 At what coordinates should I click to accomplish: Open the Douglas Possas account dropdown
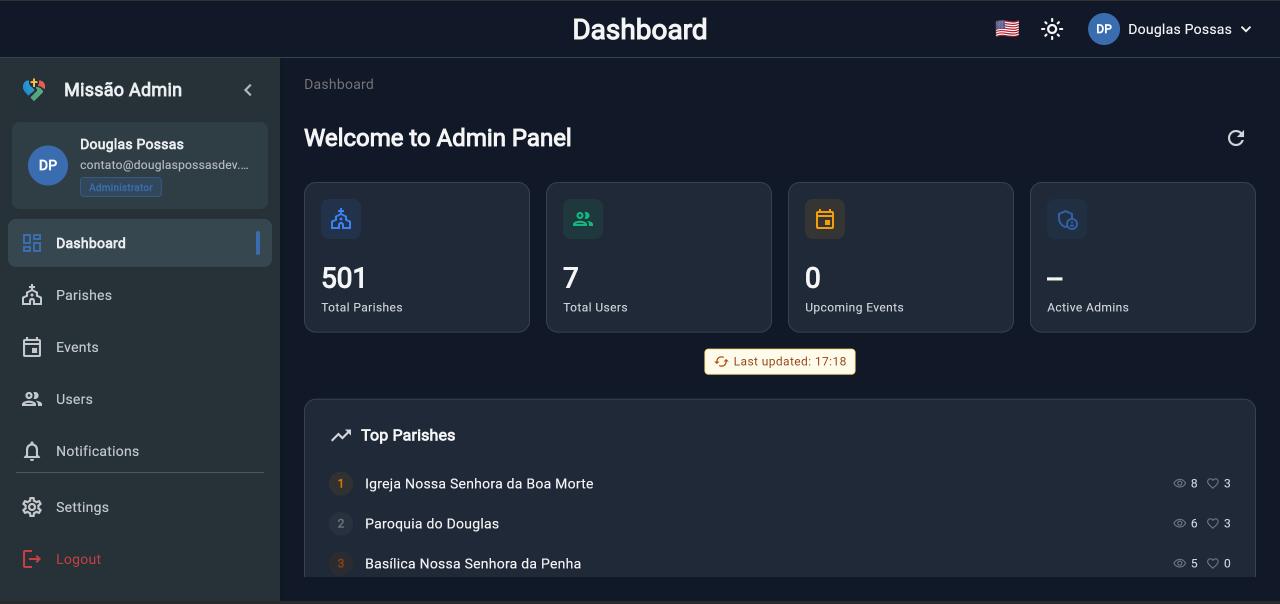pos(1170,28)
